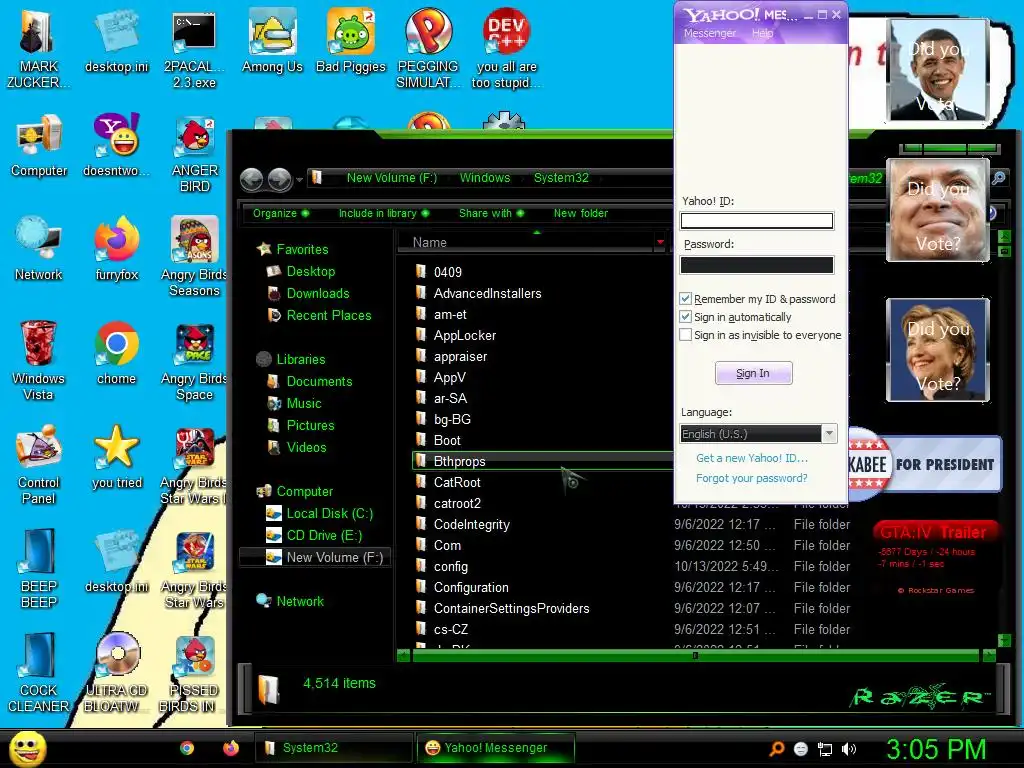Click the Explorer Back navigation arrow
The image size is (1024, 768).
coord(251,179)
